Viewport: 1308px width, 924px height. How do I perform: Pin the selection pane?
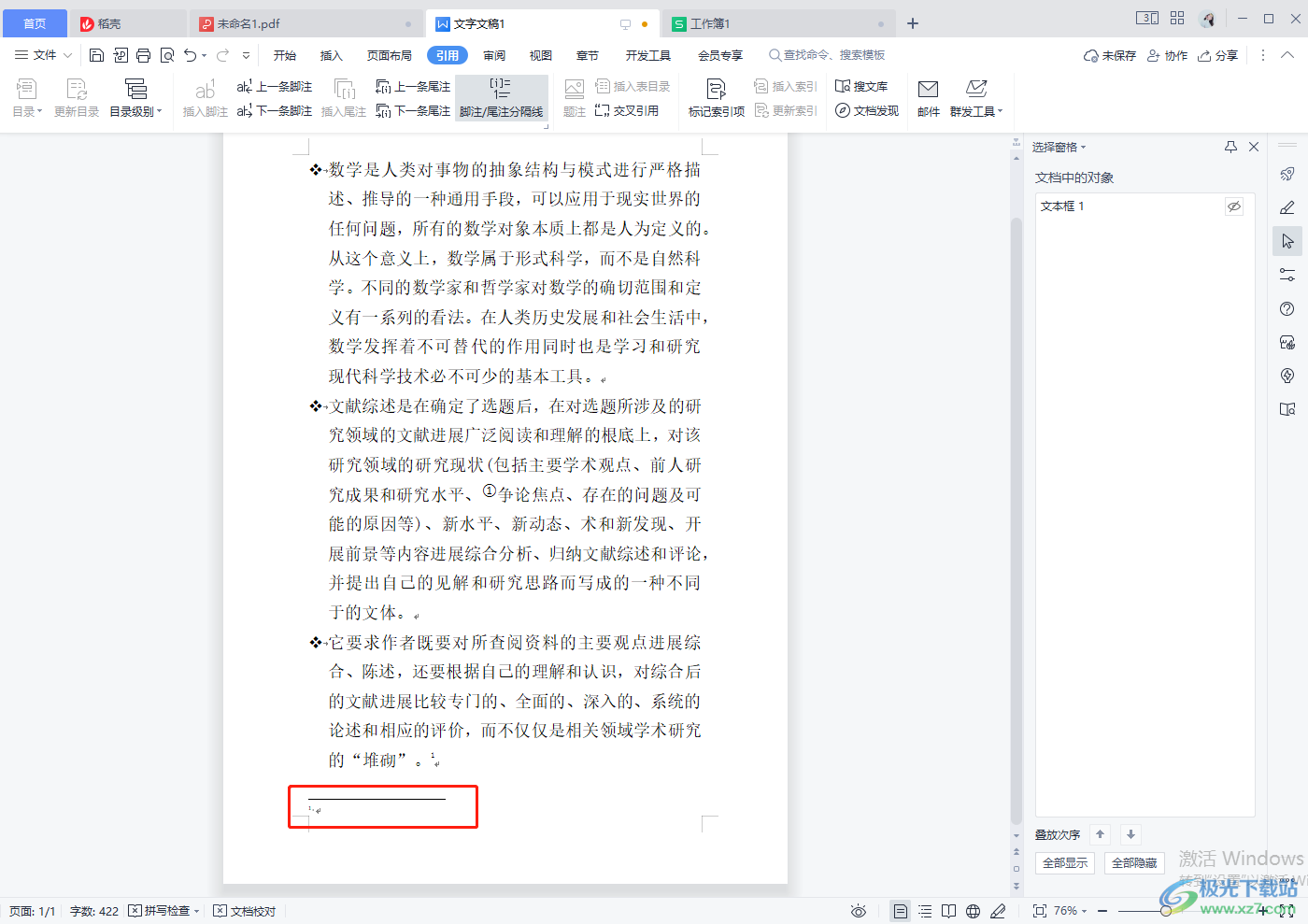pos(1230,147)
